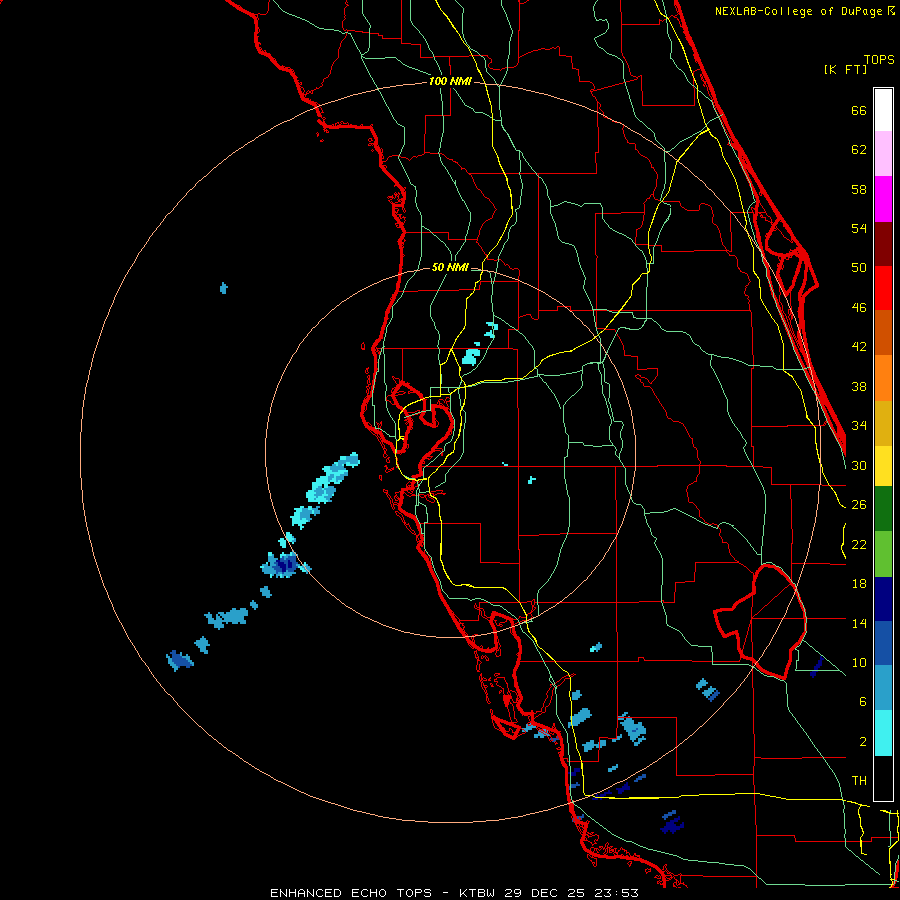The image size is (900, 900).
Task: Click the magenta 58 kft legend swatch
Action: [883, 199]
